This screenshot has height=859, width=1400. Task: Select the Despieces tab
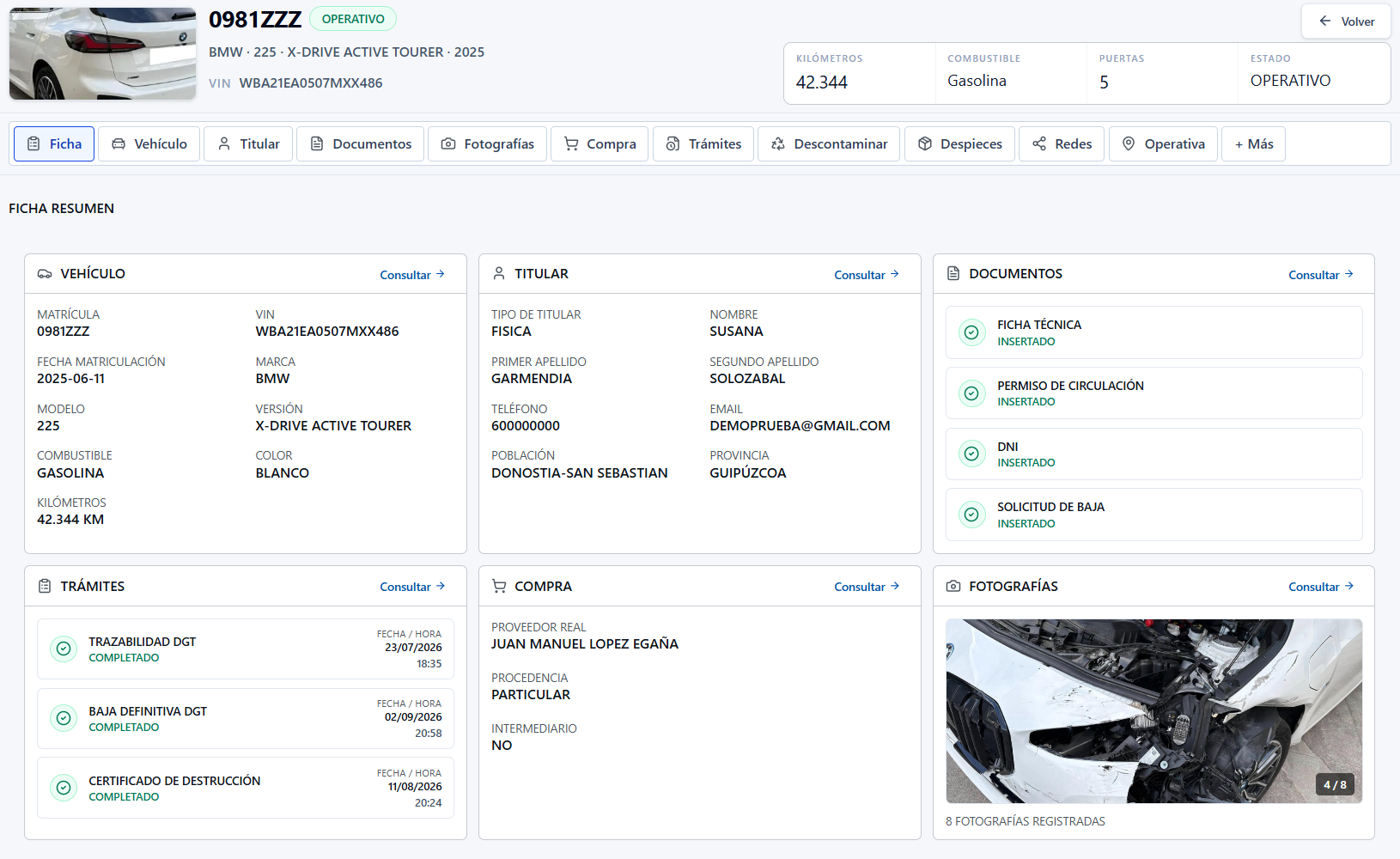click(x=959, y=144)
